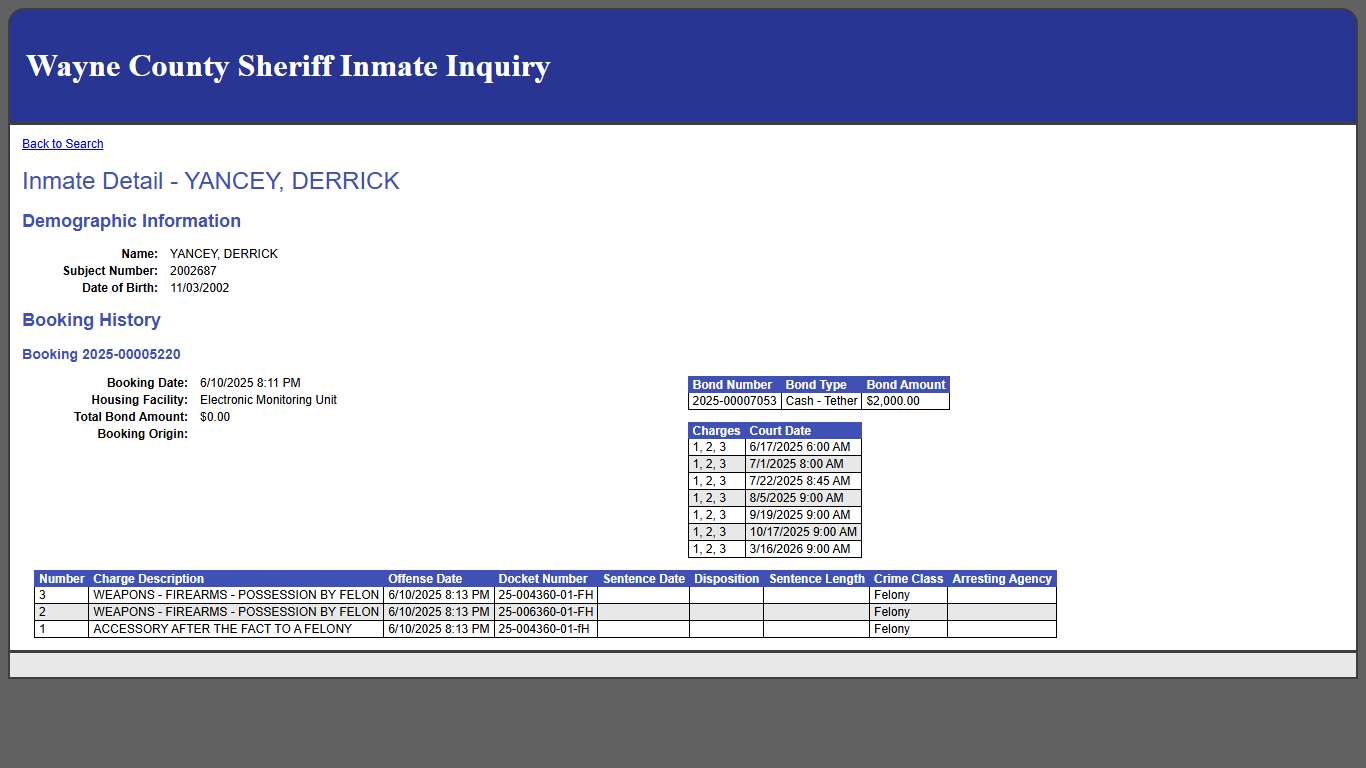The image size is (1366, 768).
Task: Click the $2,000.00 bond amount
Action: point(906,401)
